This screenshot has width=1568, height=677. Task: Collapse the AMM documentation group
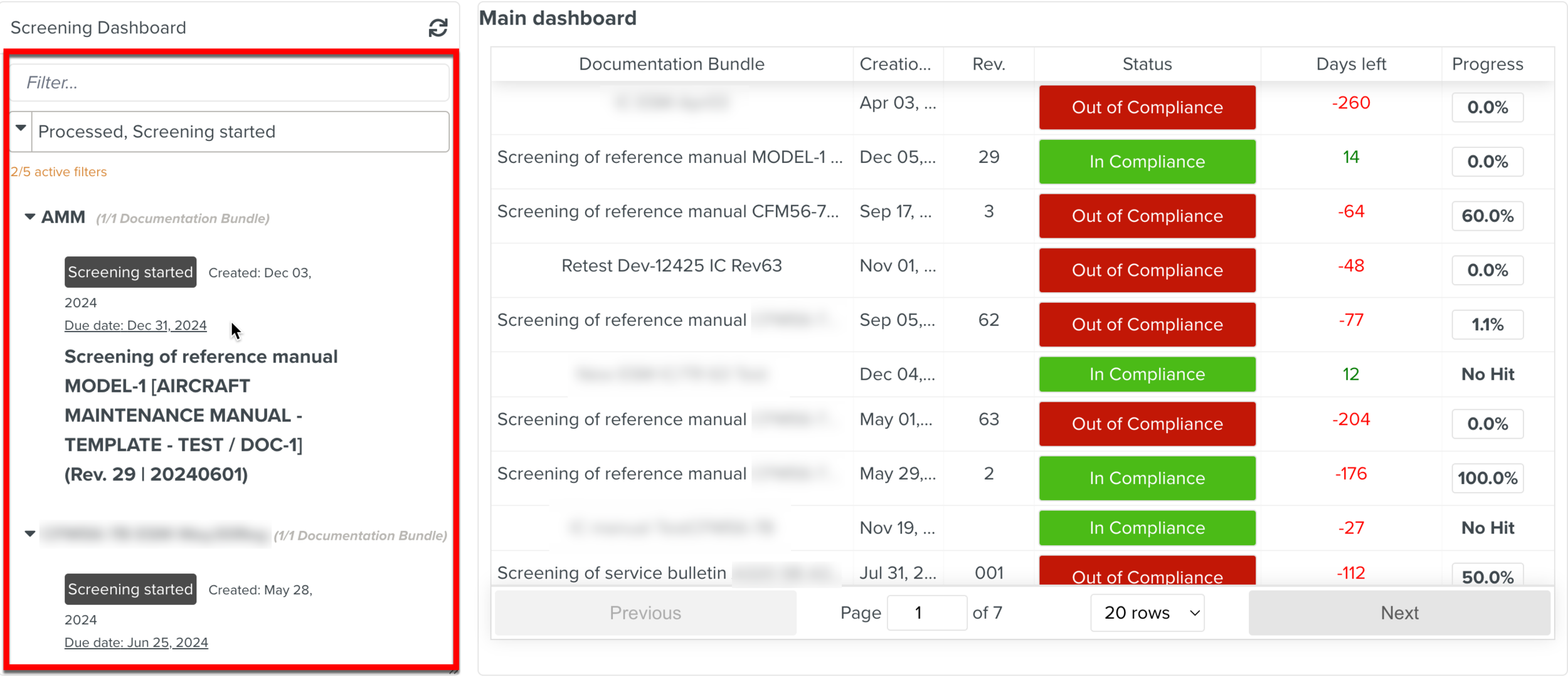(x=29, y=217)
